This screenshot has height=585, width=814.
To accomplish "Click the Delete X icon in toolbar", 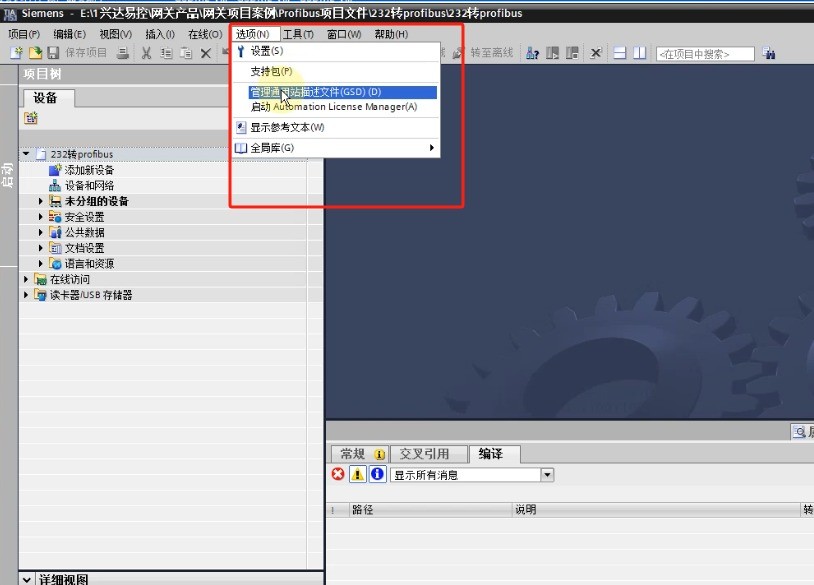I will pyautogui.click(x=206, y=52).
